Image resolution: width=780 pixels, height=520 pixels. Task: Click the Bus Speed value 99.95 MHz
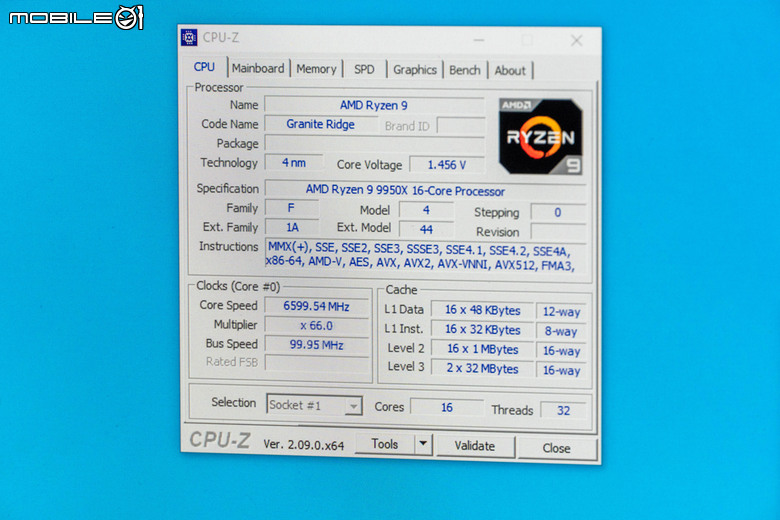click(316, 344)
